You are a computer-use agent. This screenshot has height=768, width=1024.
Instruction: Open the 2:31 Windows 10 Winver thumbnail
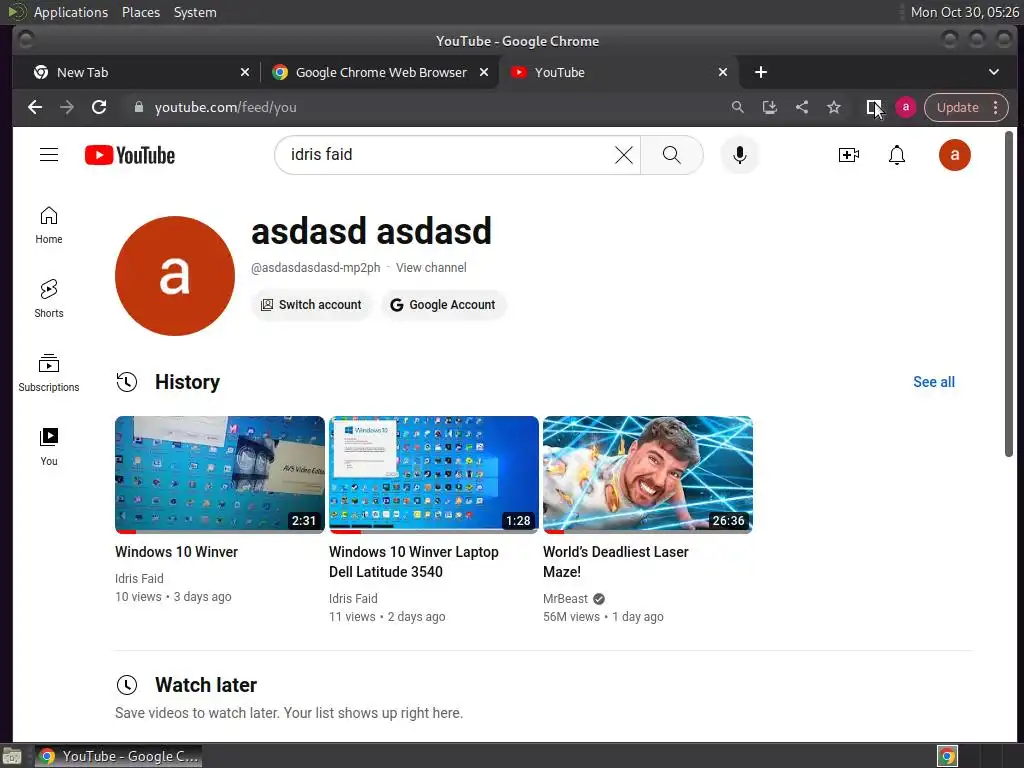[219, 475]
